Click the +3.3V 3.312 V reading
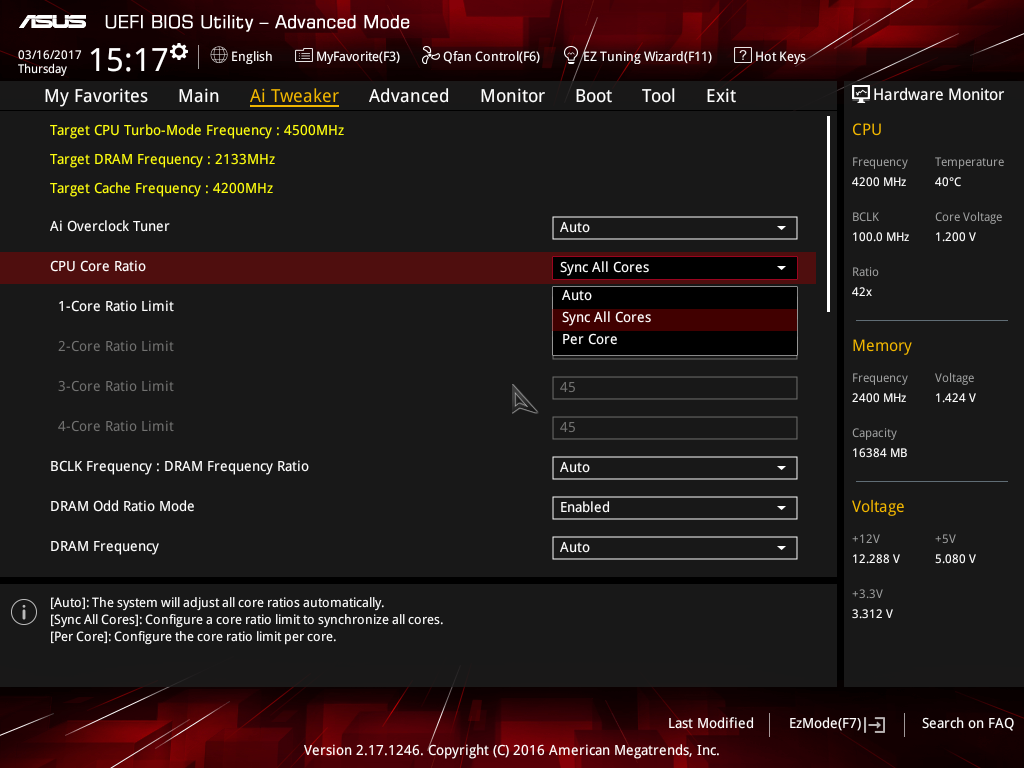The height and width of the screenshot is (768, 1024). pyautogui.click(x=872, y=613)
